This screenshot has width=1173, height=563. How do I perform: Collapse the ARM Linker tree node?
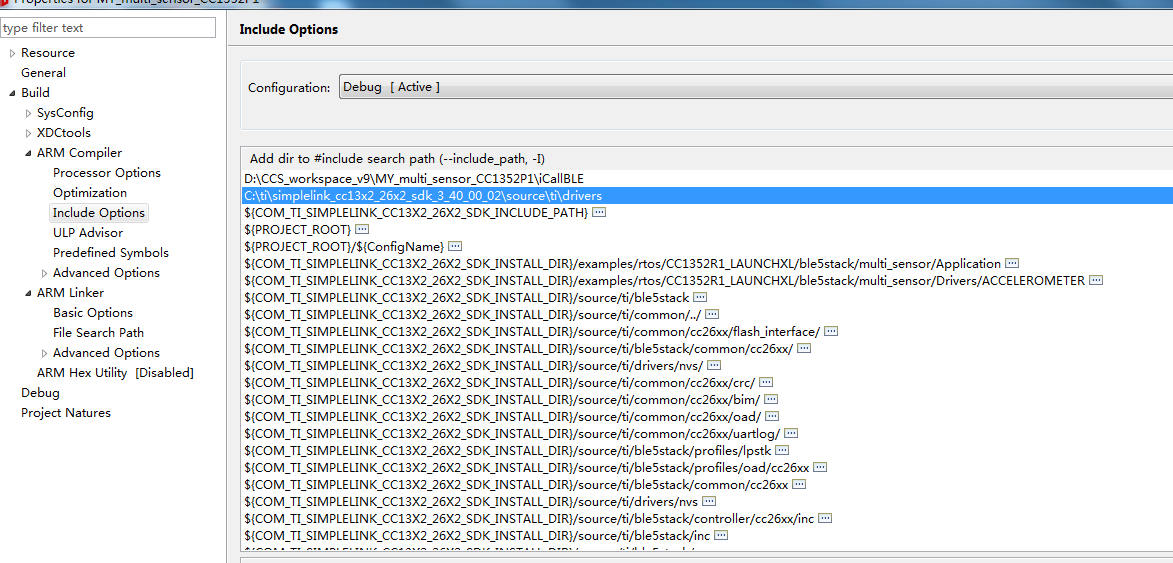click(28, 293)
